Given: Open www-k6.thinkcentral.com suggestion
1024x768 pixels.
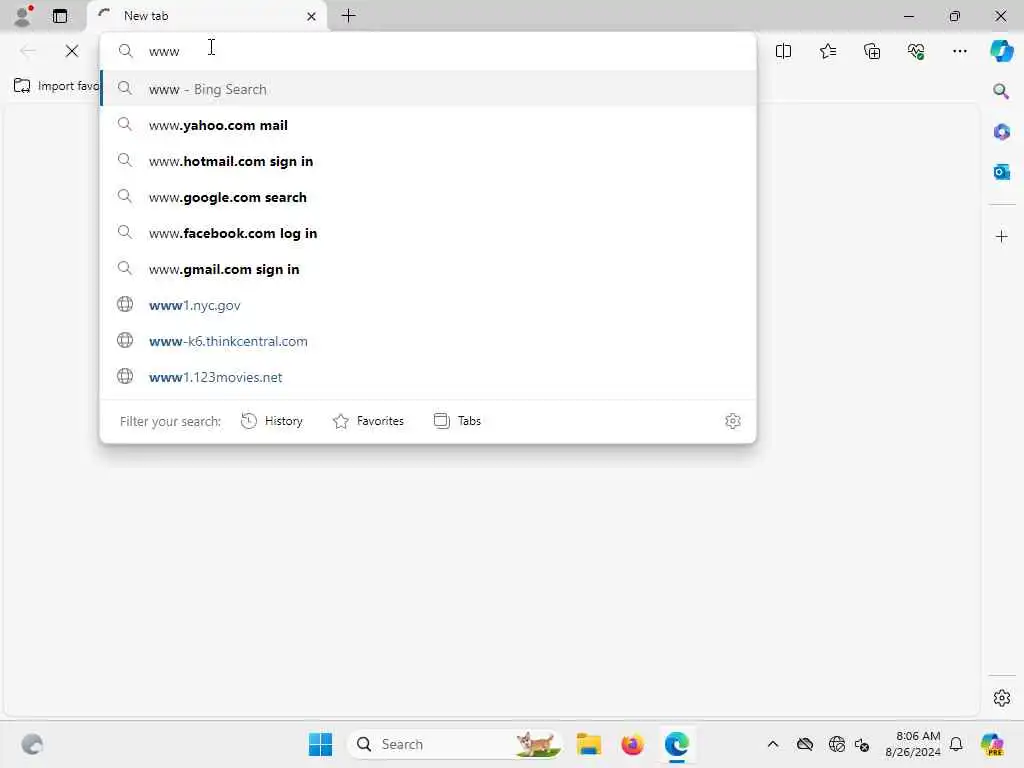Looking at the screenshot, I should pyautogui.click(x=428, y=341).
